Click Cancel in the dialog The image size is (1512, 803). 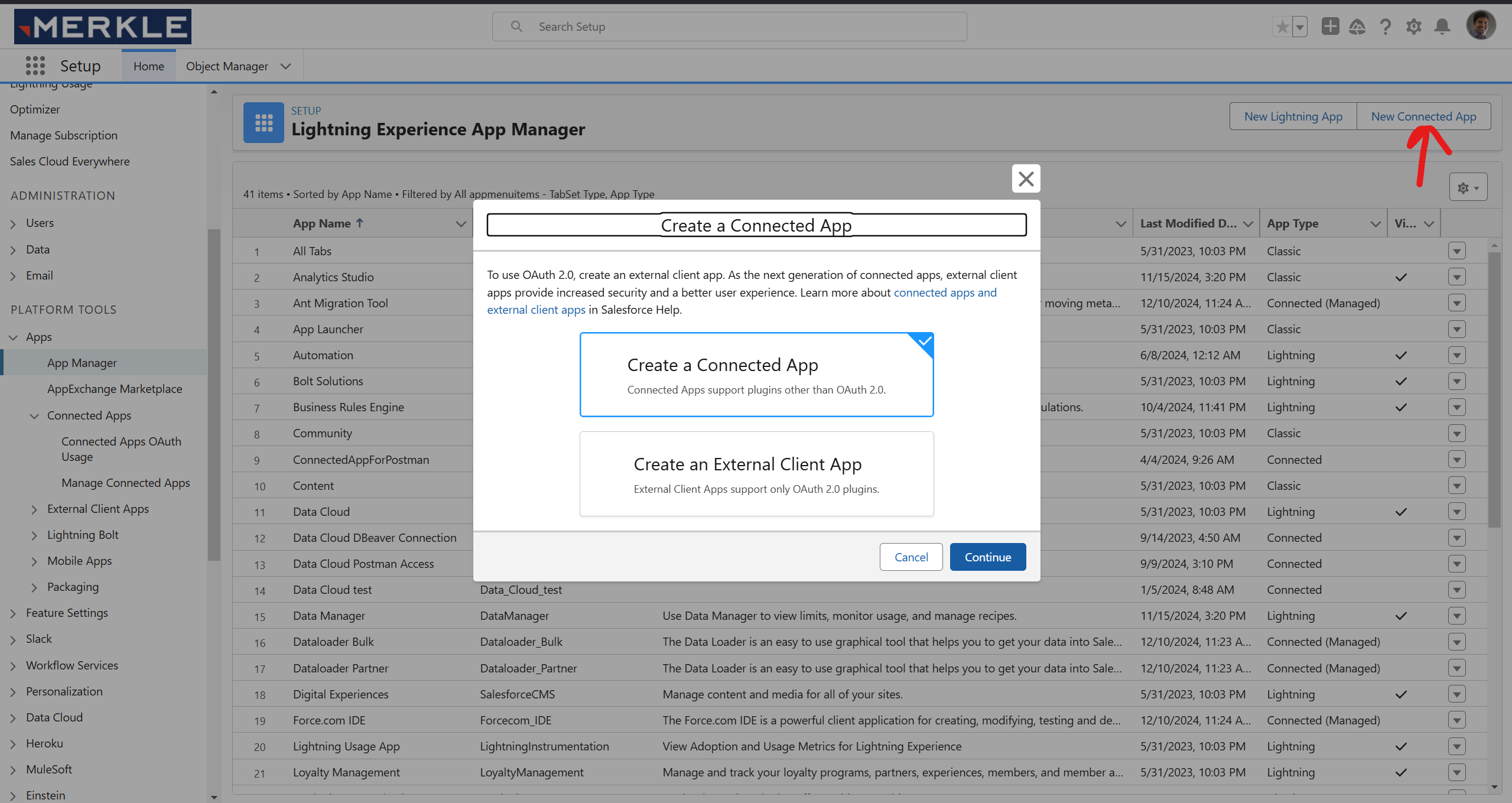coord(911,557)
